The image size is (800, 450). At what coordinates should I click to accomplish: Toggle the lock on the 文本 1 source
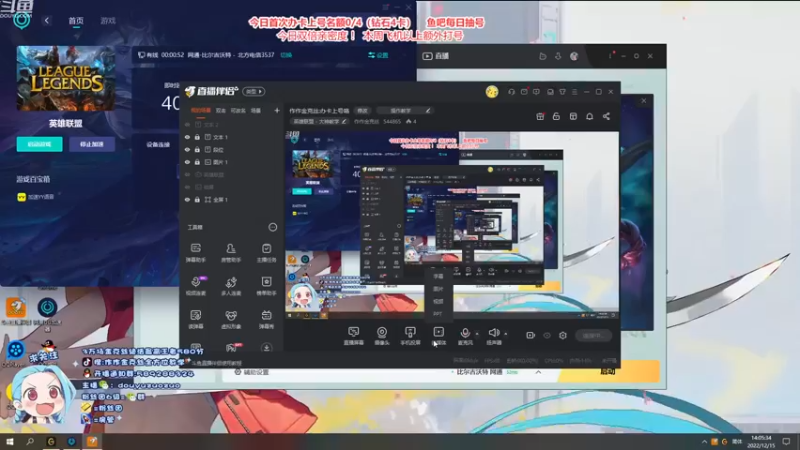pos(197,137)
